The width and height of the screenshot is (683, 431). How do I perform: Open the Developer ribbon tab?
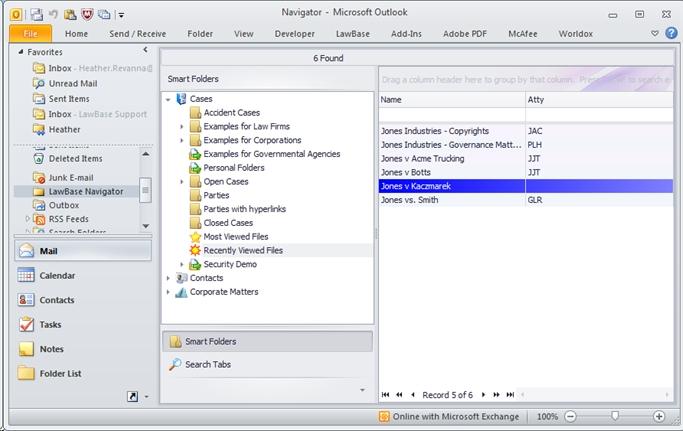(x=294, y=34)
